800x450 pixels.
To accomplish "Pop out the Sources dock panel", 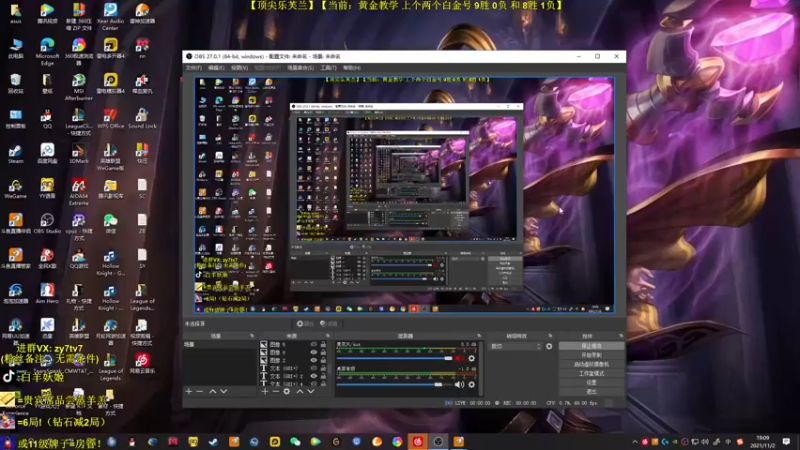I will 328,336.
